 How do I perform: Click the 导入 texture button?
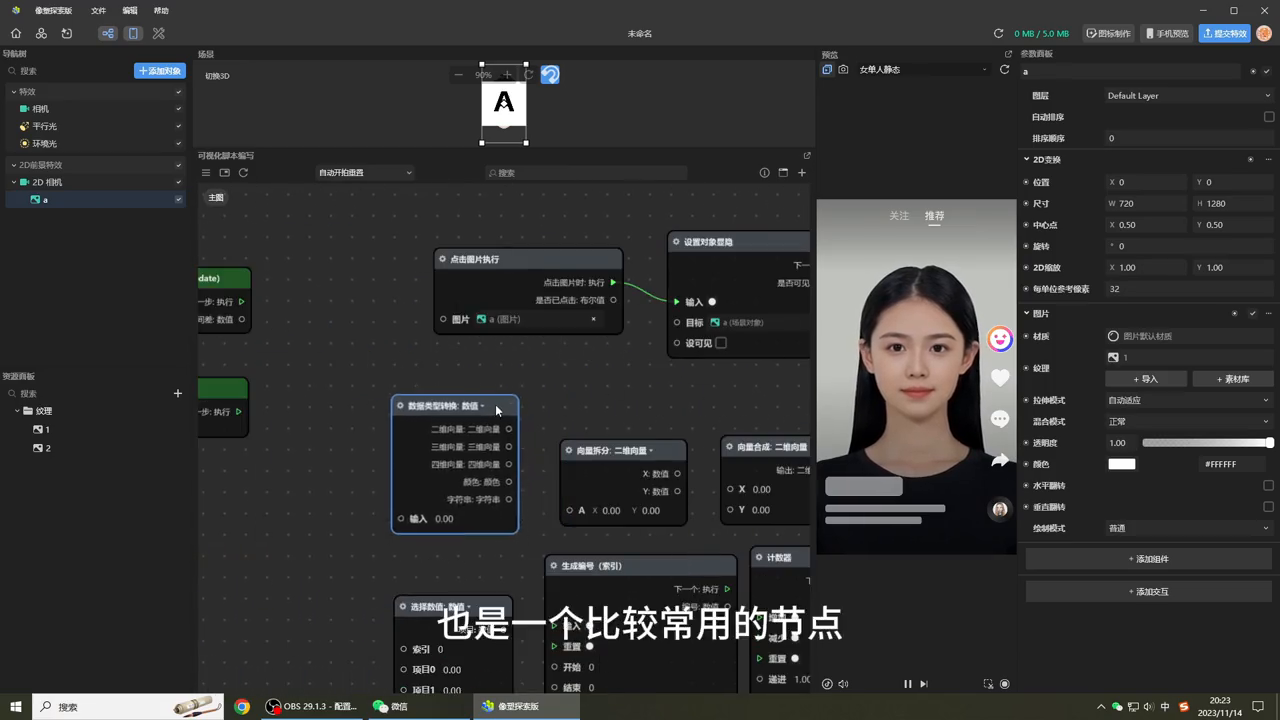[x=1146, y=379]
